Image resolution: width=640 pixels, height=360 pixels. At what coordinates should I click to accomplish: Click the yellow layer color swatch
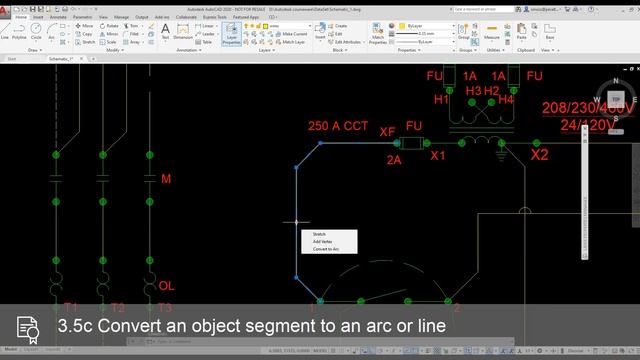pos(265,26)
